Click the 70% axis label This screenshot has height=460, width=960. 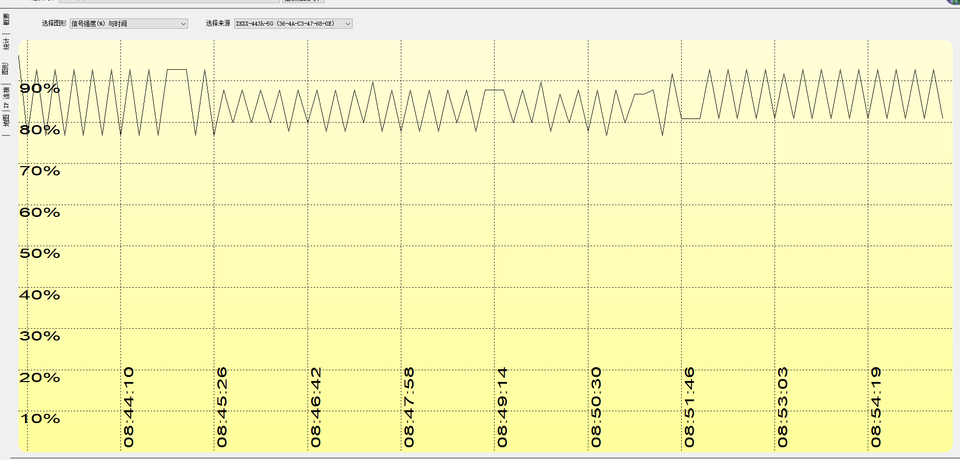click(x=40, y=171)
